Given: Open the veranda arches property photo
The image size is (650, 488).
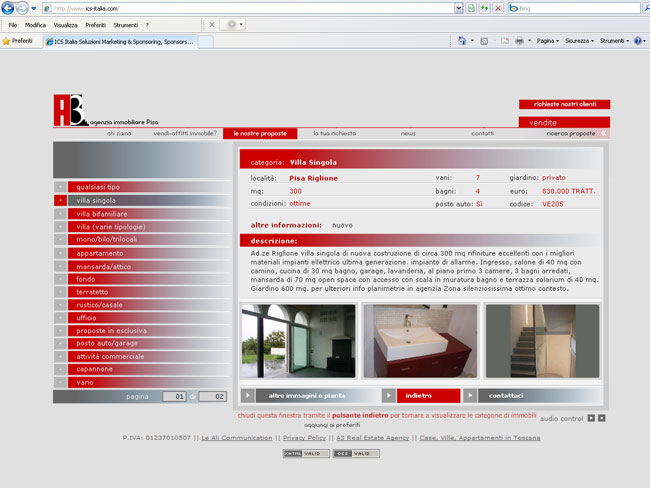Looking at the screenshot, I should pyautogui.click(x=298, y=341).
